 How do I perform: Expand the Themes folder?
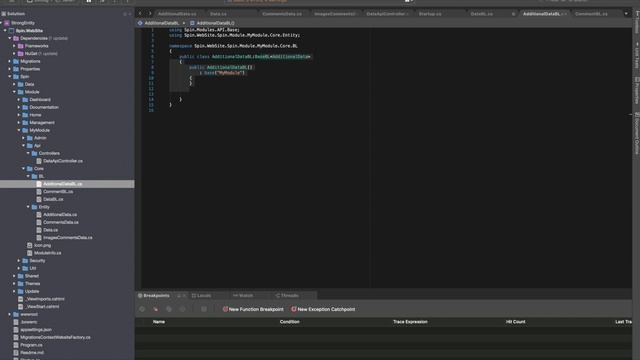pyautogui.click(x=14, y=284)
